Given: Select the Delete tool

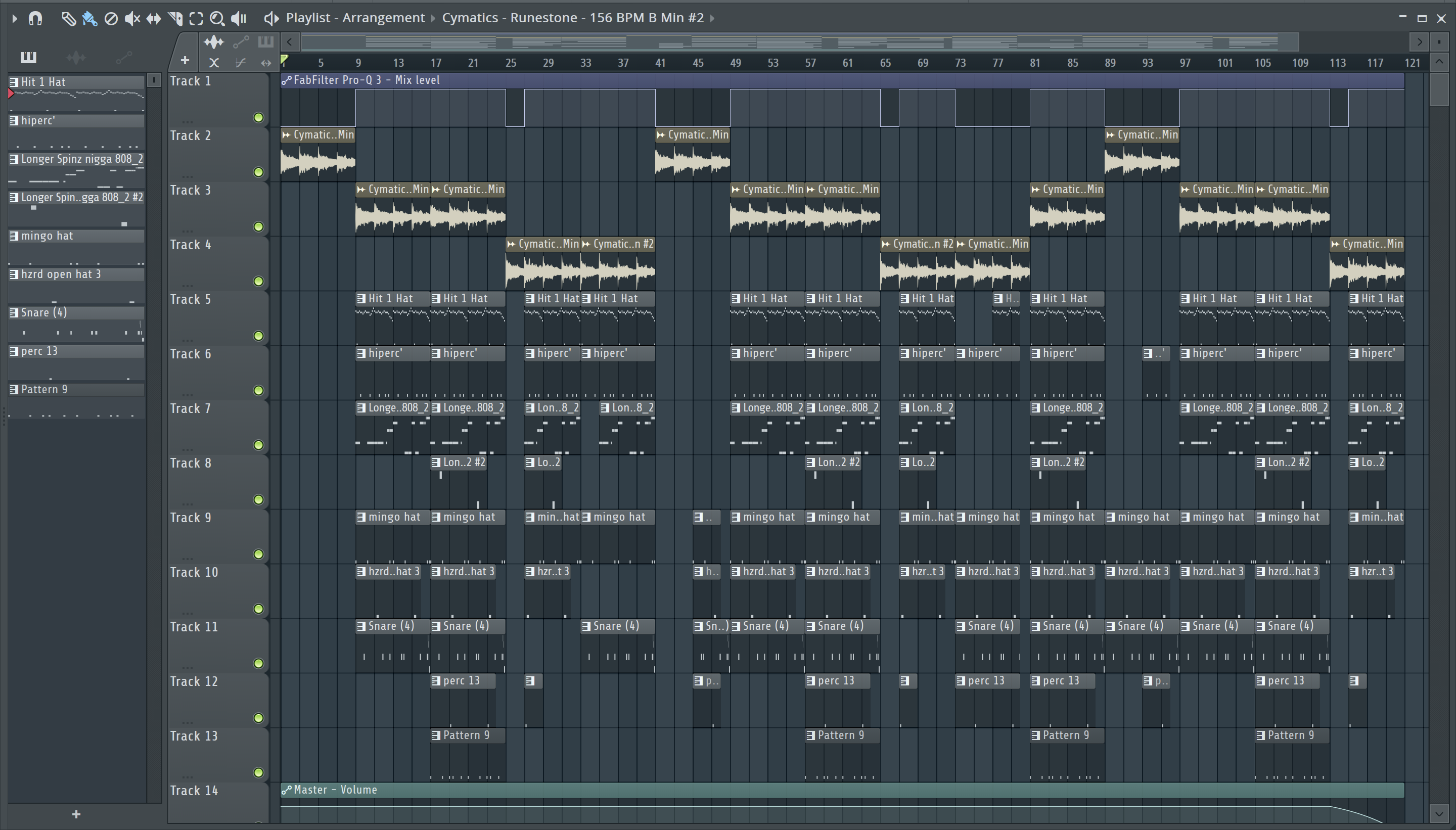Looking at the screenshot, I should pos(111,19).
